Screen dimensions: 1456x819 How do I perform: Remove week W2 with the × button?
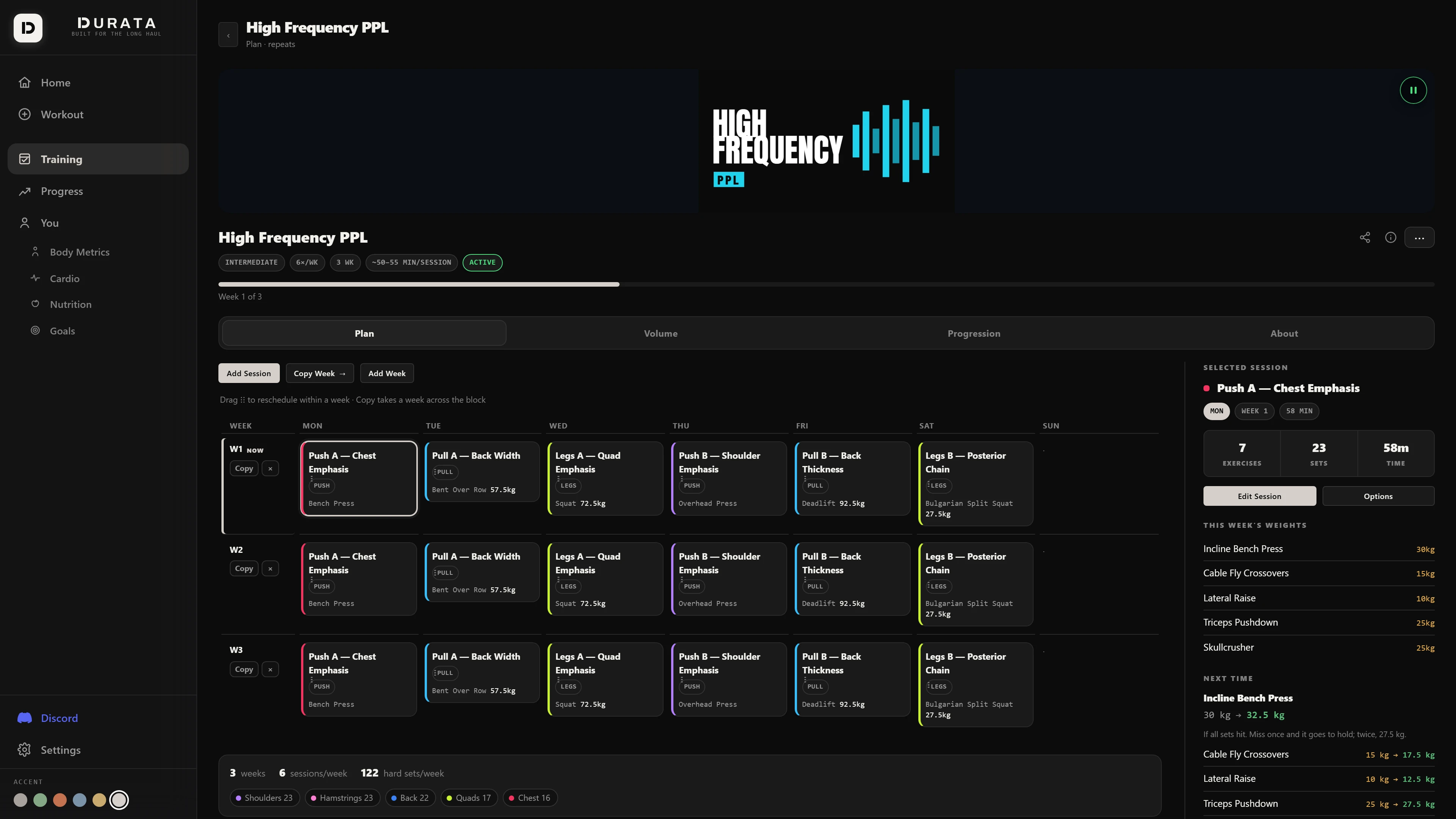point(270,569)
